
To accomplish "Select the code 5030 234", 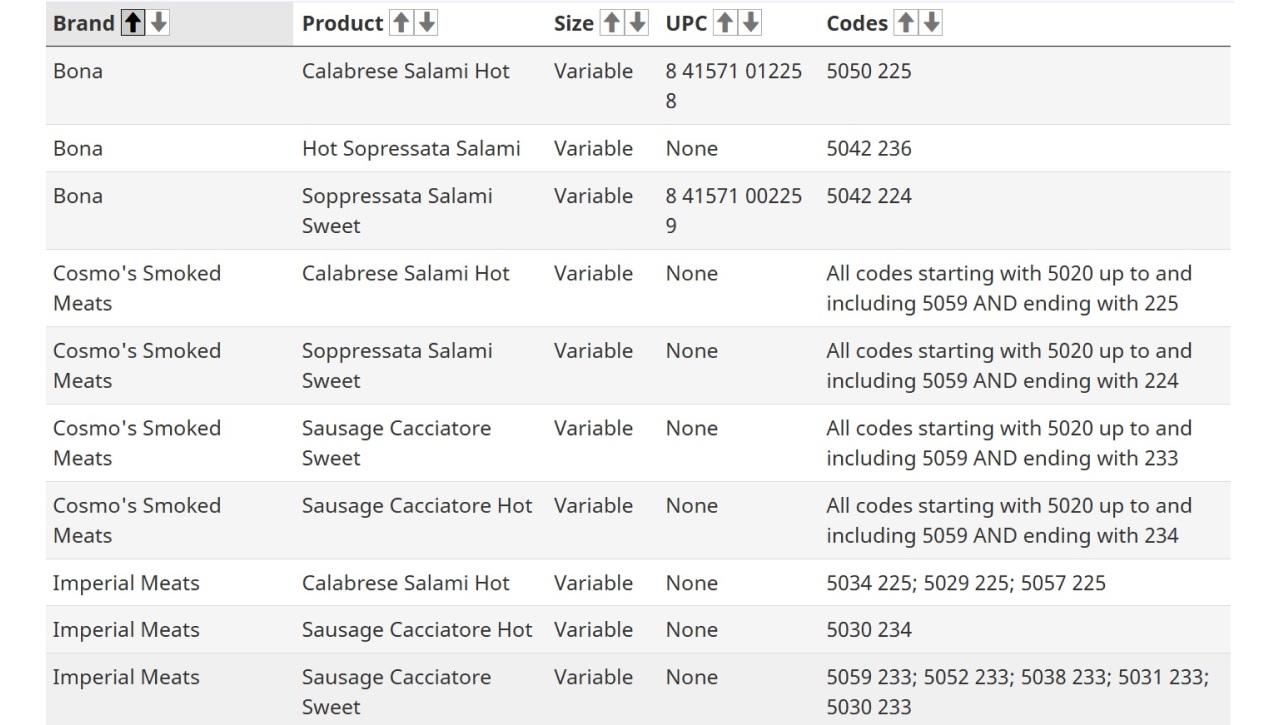I will pyautogui.click(x=869, y=630).
